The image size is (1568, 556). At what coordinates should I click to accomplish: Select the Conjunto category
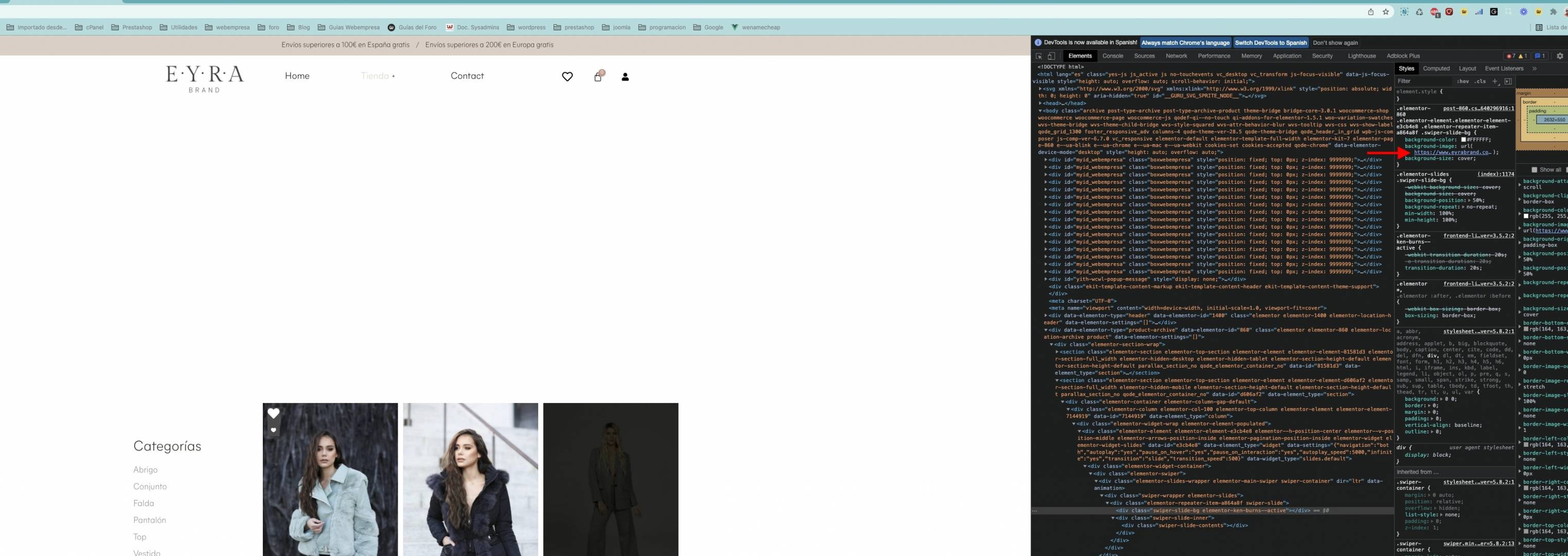(150, 486)
